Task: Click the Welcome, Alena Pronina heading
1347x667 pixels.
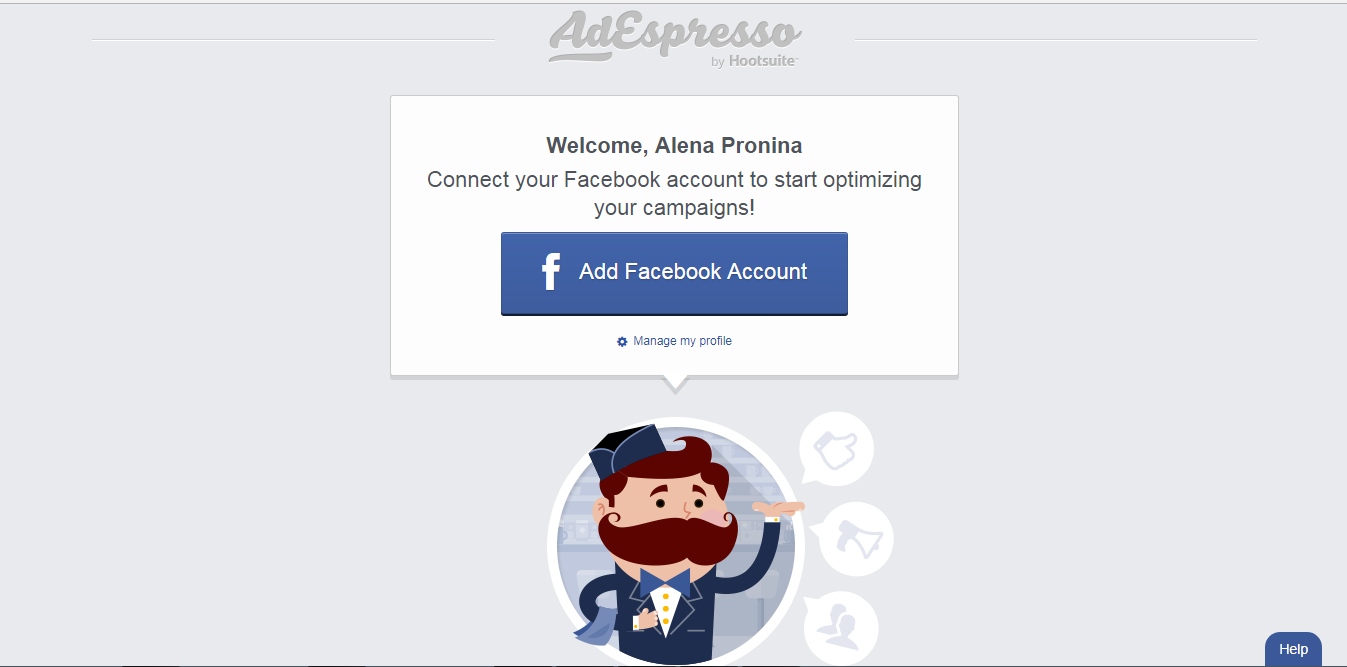Action: pos(674,146)
